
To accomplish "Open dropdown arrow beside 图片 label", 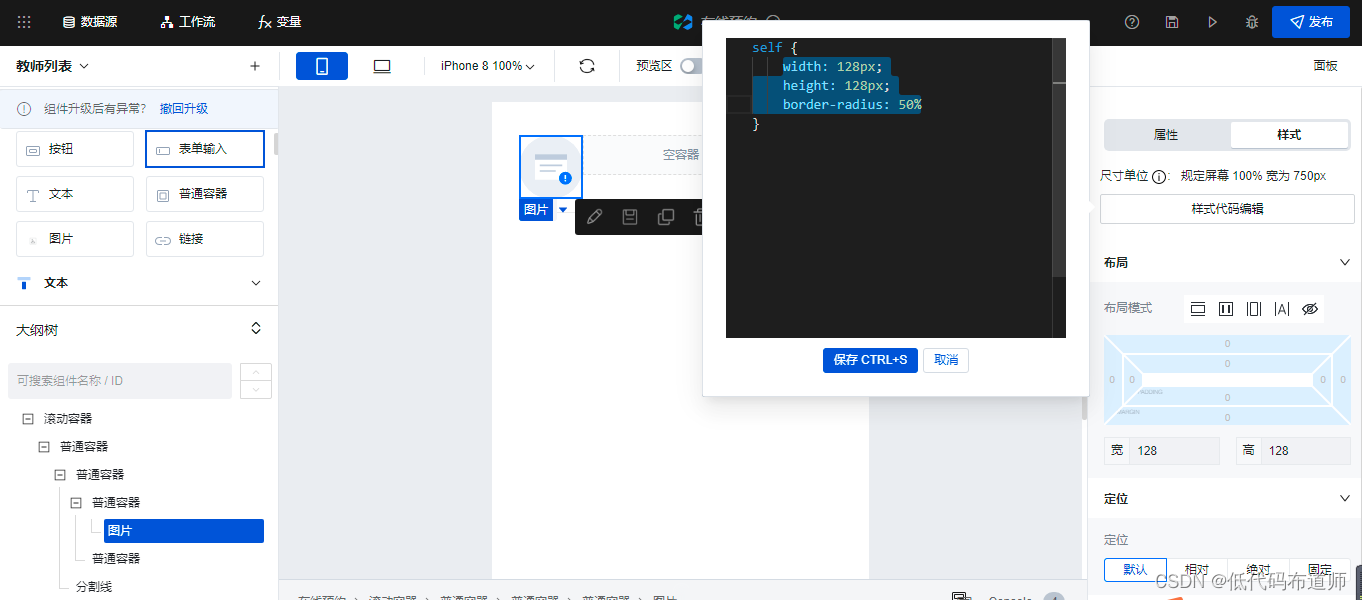I will coord(563,209).
